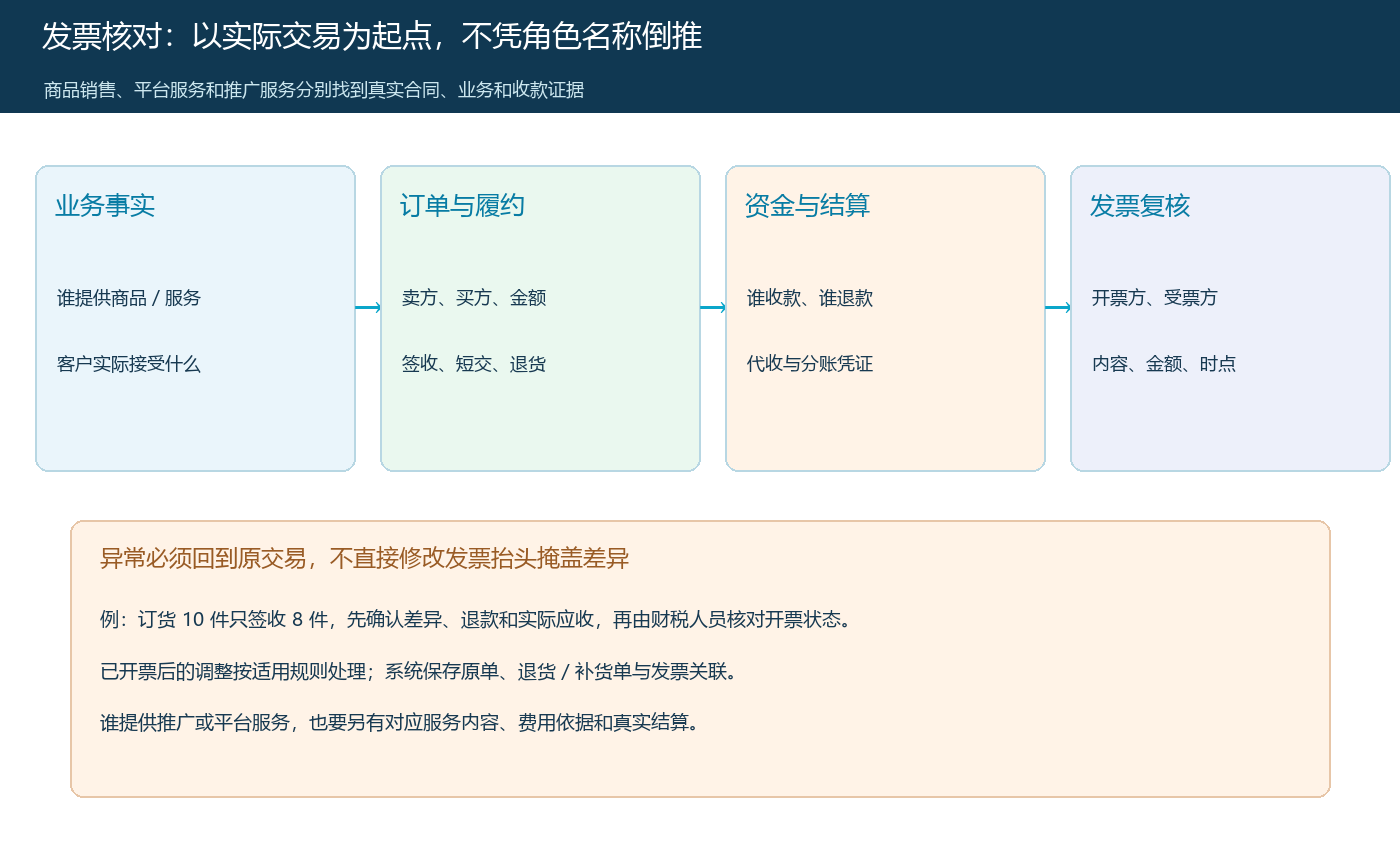Select the line 卖方、买方、金额
The image size is (1400, 845).
pos(474,298)
